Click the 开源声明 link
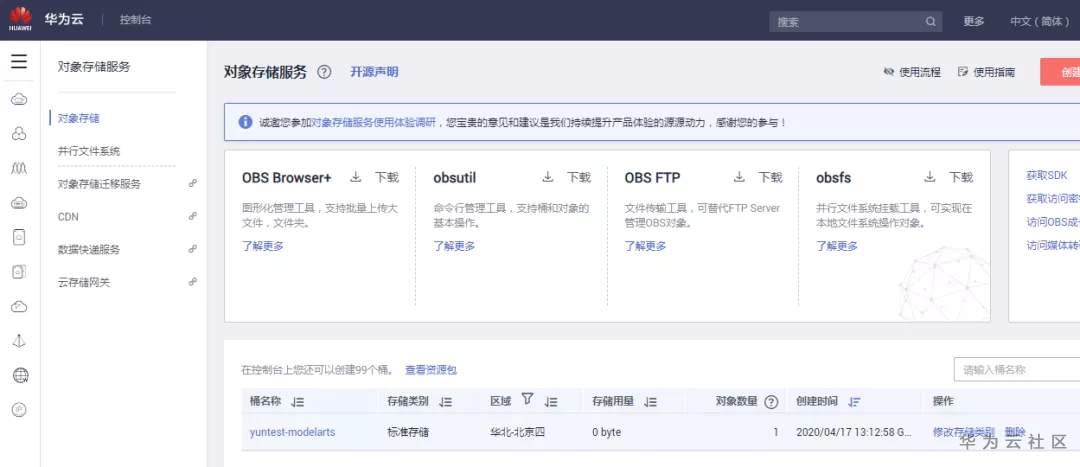Screen dimensions: 1080x467 374,72
